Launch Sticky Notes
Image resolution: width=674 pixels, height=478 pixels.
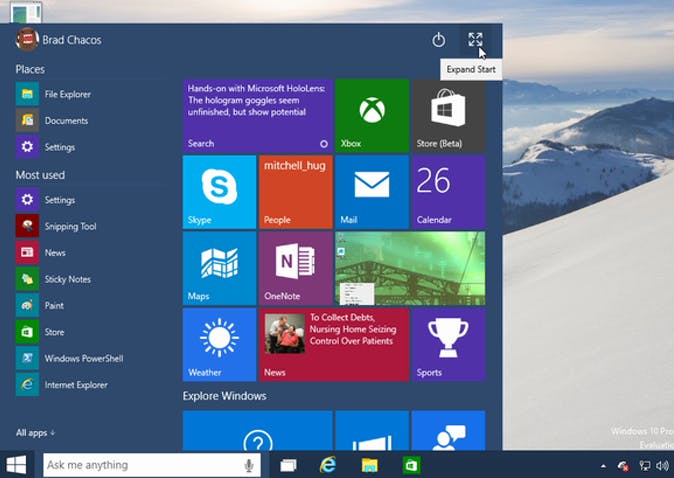tap(54, 279)
